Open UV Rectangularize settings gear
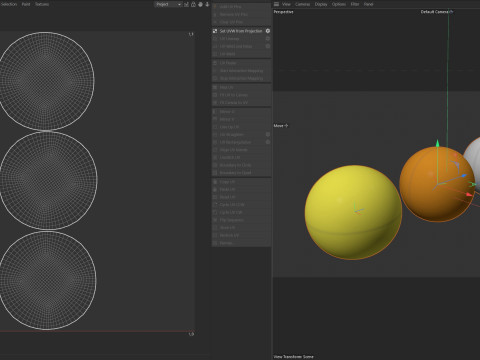This screenshot has height=360, width=480. coord(268,142)
